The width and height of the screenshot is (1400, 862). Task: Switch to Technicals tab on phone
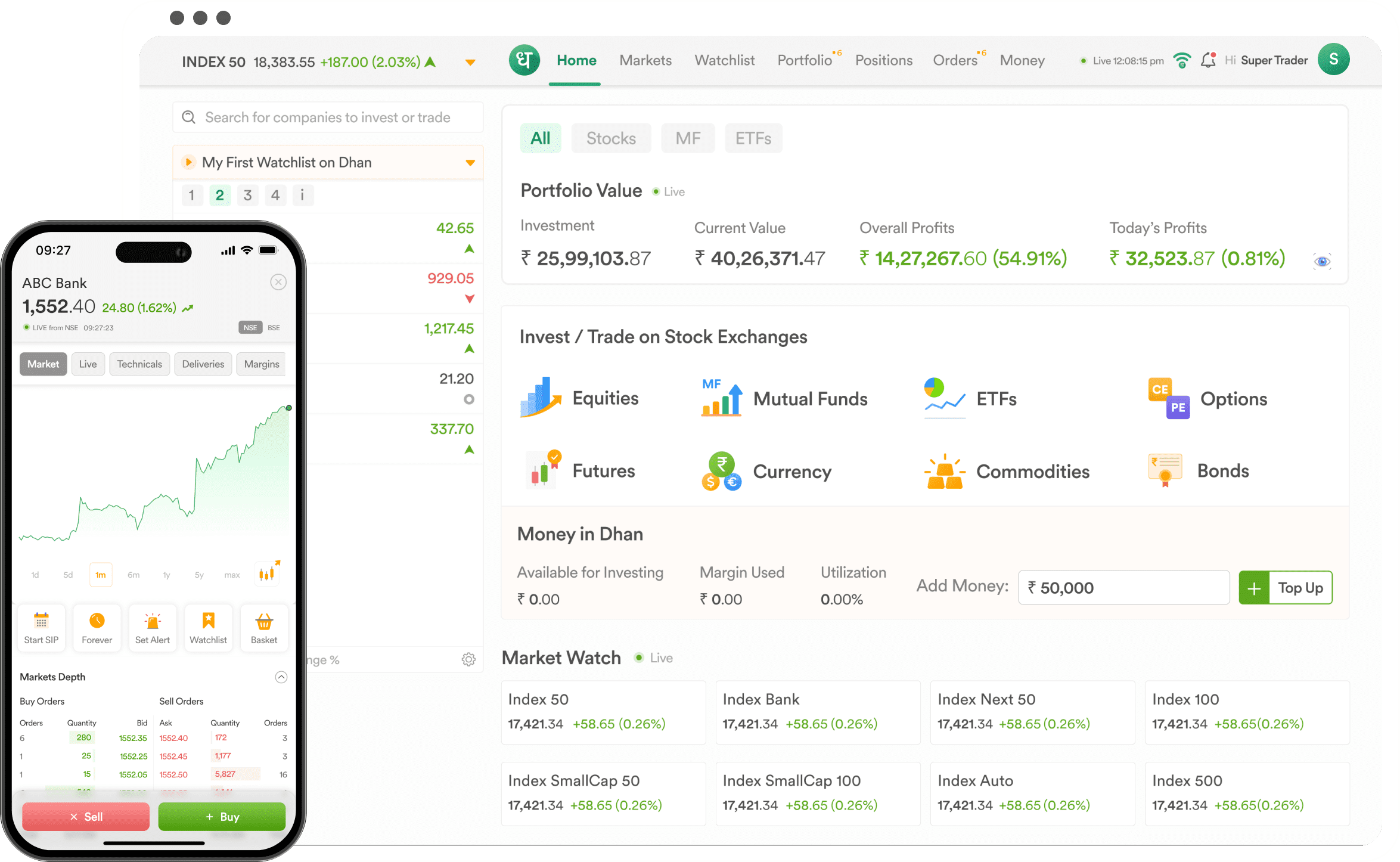click(x=139, y=364)
